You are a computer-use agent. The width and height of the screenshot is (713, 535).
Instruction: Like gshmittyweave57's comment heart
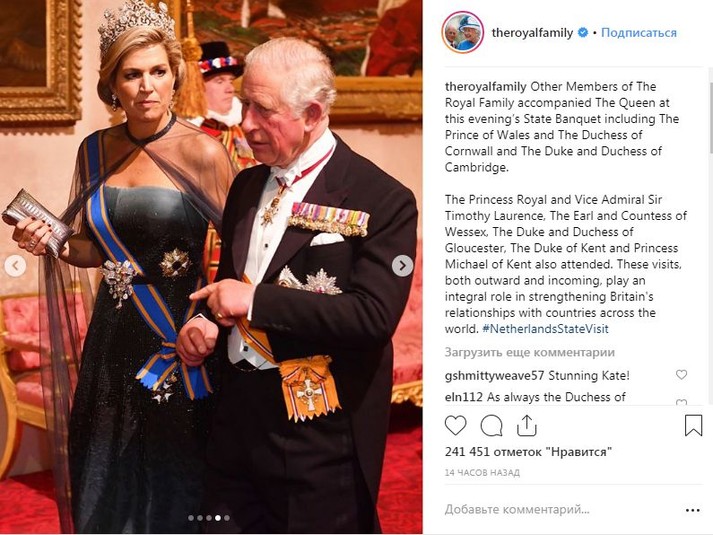pyautogui.click(x=681, y=375)
